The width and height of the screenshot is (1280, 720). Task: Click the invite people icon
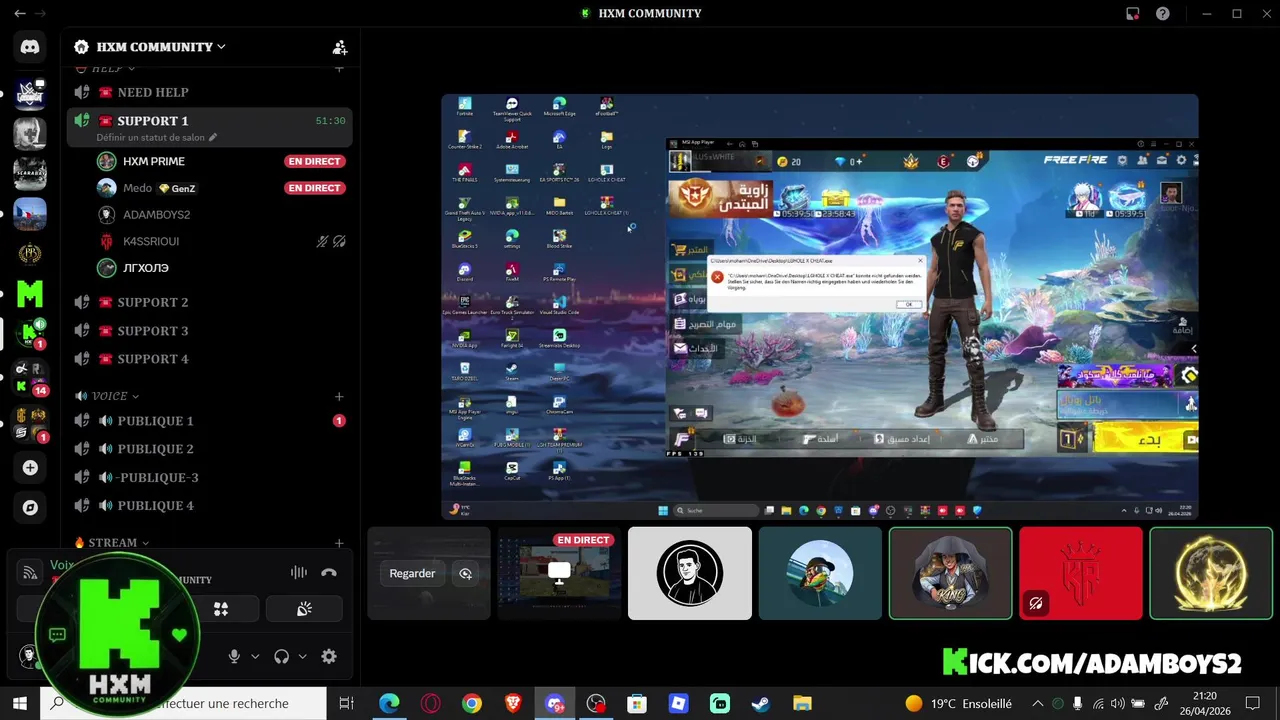click(x=340, y=47)
